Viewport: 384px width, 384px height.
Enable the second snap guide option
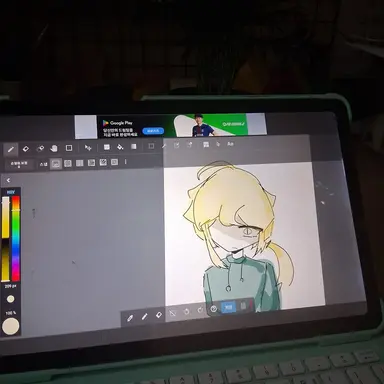click(68, 163)
